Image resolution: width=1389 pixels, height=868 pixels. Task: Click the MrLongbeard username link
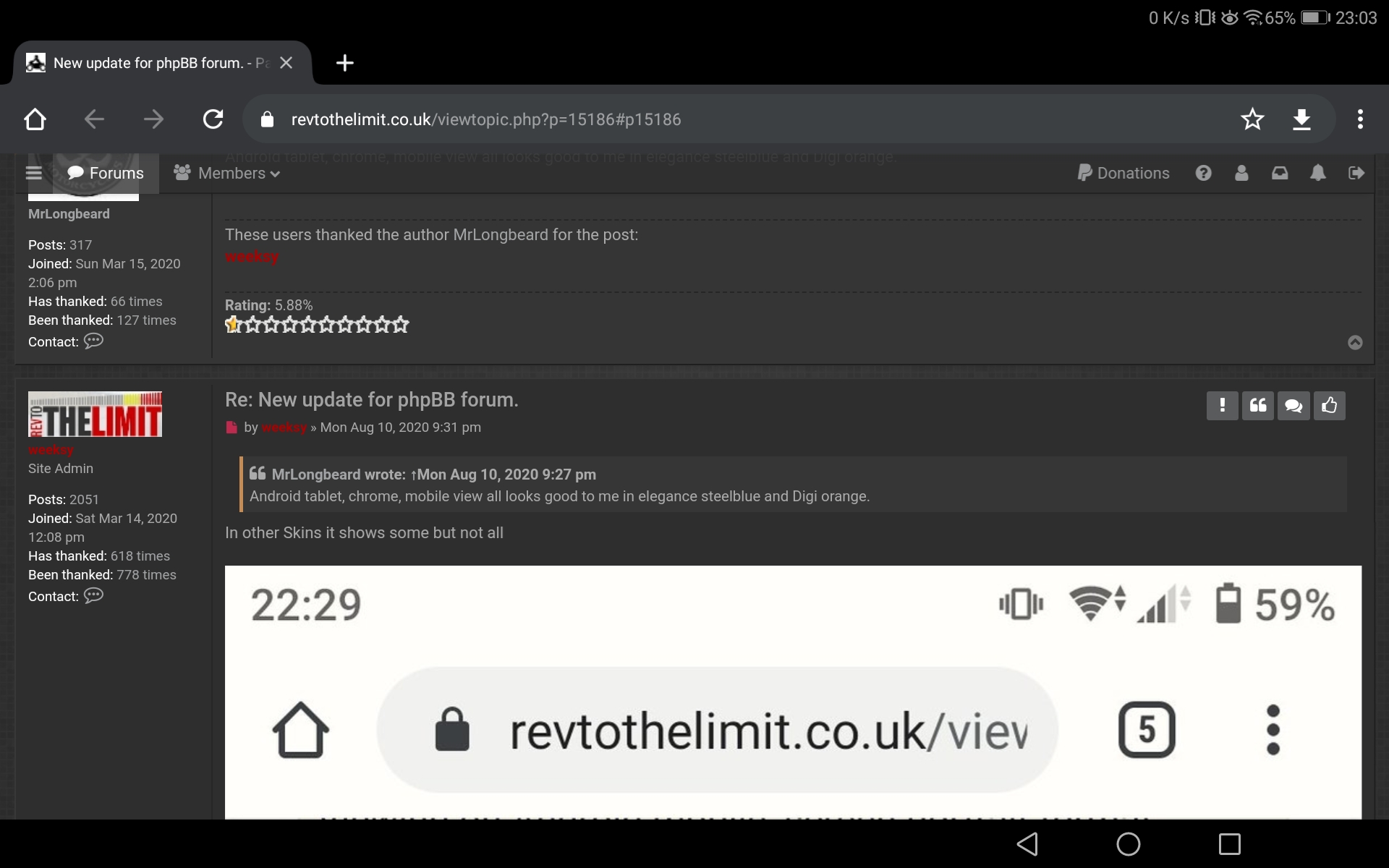click(x=68, y=213)
